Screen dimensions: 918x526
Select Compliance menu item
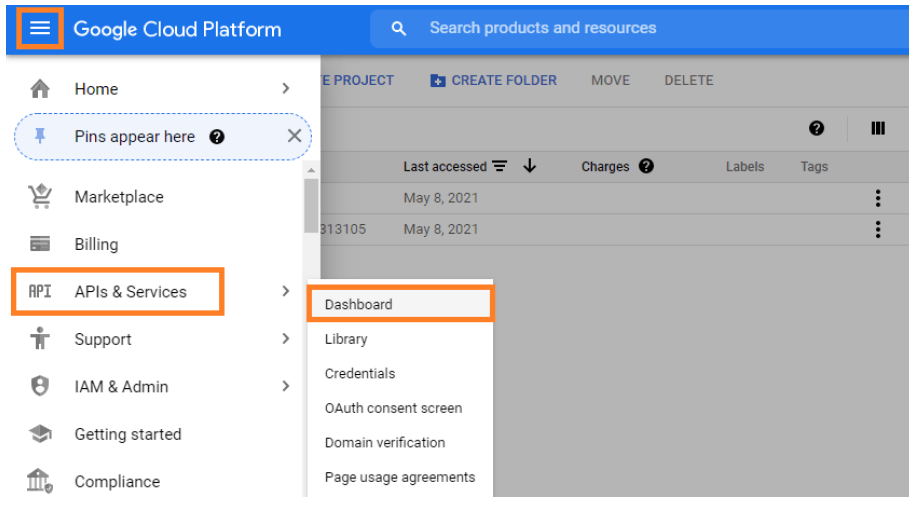(117, 481)
